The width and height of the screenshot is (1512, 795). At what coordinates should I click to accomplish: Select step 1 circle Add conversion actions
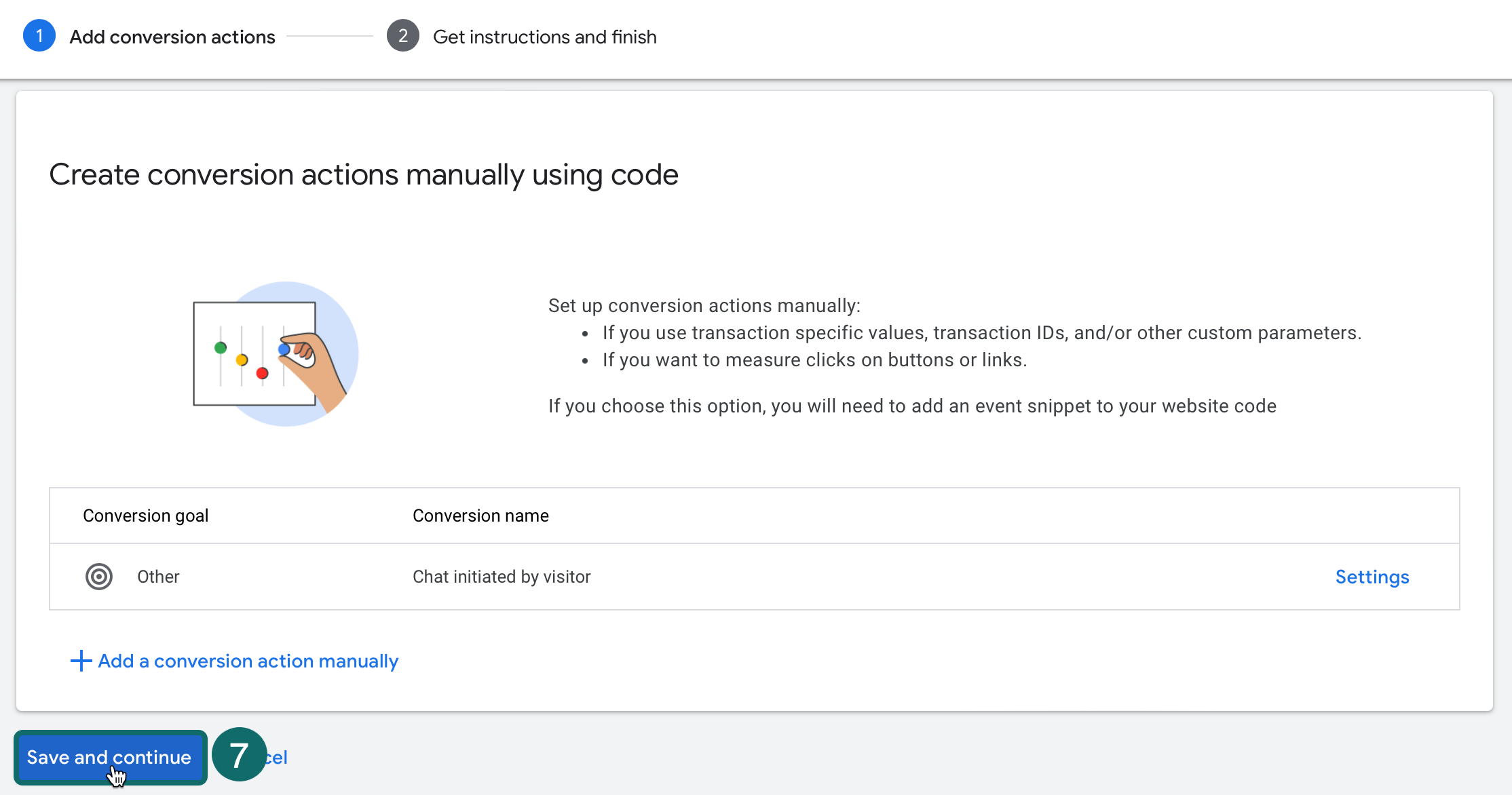tap(39, 36)
